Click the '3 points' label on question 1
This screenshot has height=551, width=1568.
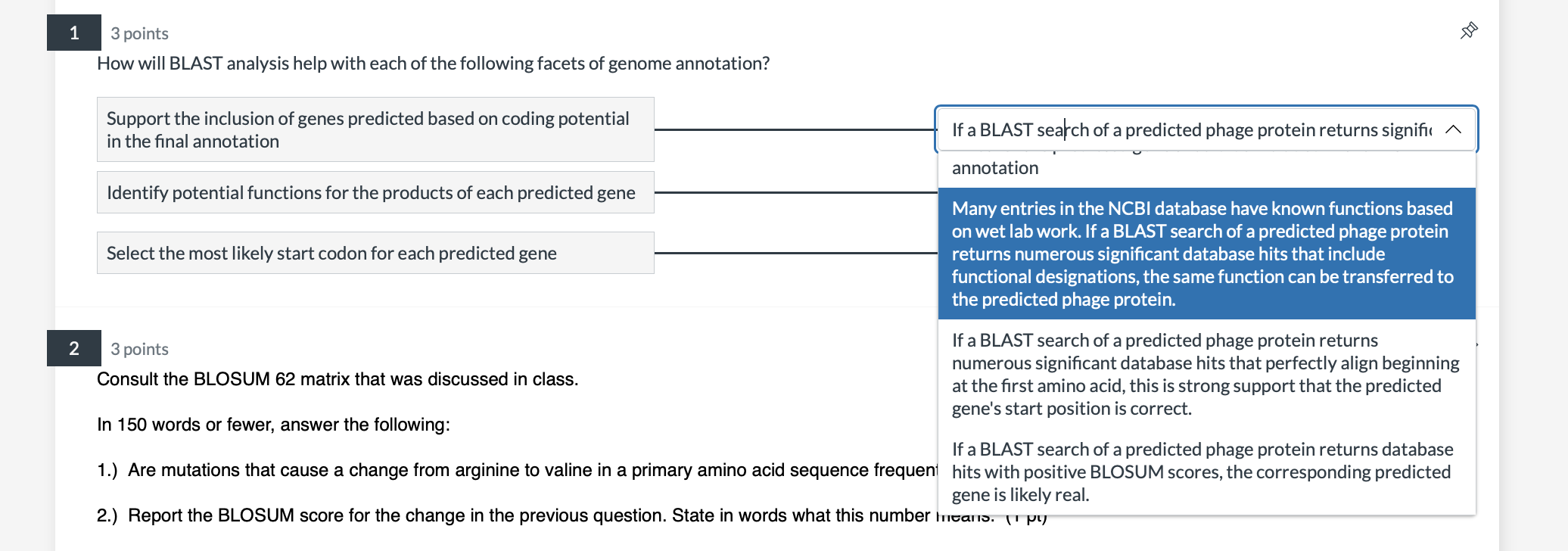[139, 33]
